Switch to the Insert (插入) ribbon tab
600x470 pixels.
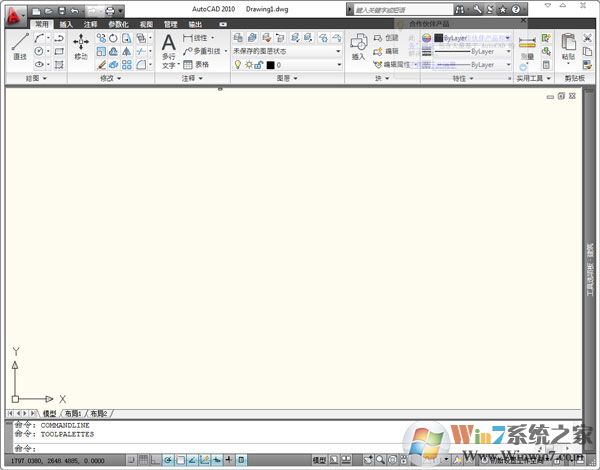(66, 24)
